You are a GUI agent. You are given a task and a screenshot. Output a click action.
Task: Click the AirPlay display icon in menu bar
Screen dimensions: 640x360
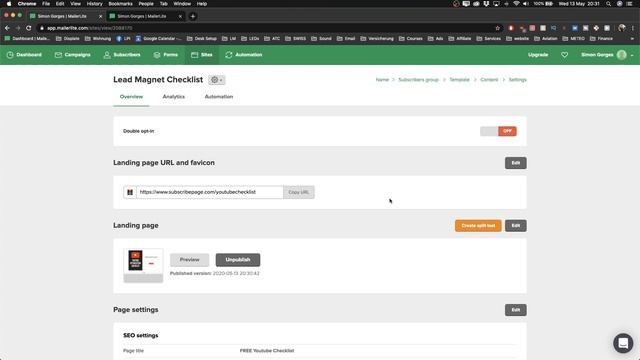pyautogui.click(x=496, y=4)
